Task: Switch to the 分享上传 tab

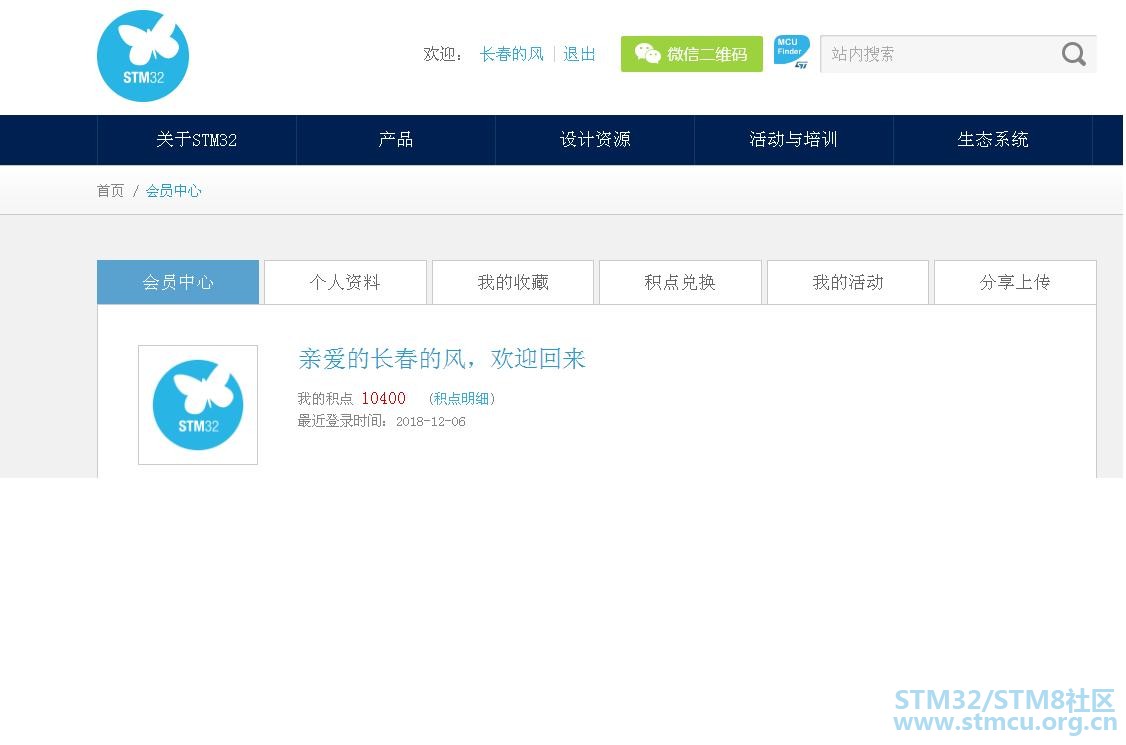Action: point(1015,282)
